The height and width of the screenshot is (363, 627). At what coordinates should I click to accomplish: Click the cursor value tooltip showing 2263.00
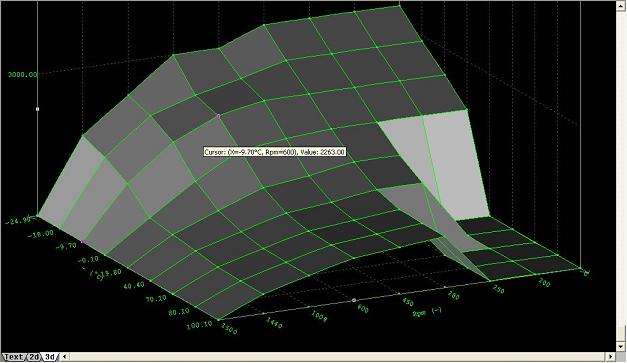coord(274,152)
